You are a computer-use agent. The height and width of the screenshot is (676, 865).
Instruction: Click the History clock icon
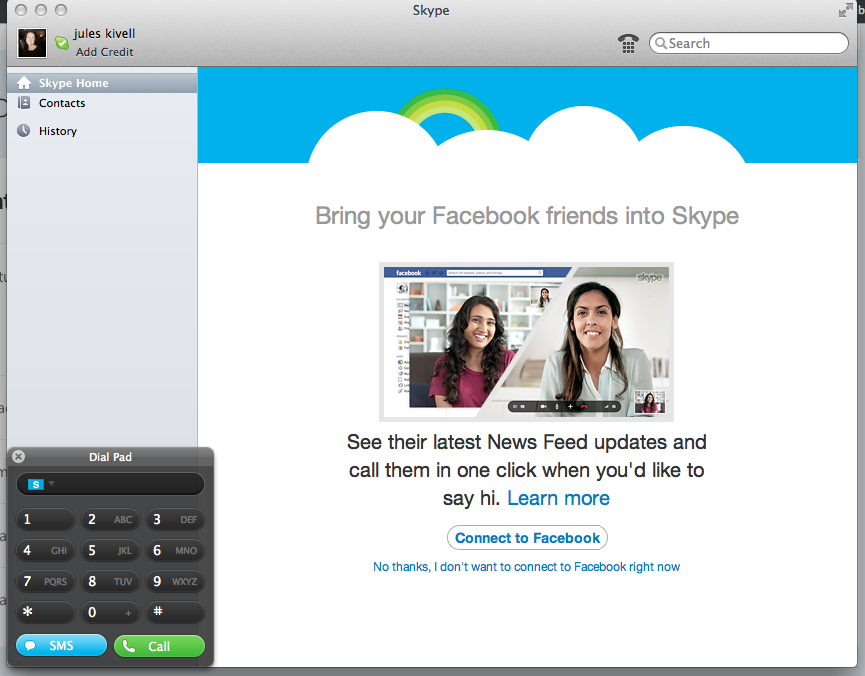pos(24,131)
